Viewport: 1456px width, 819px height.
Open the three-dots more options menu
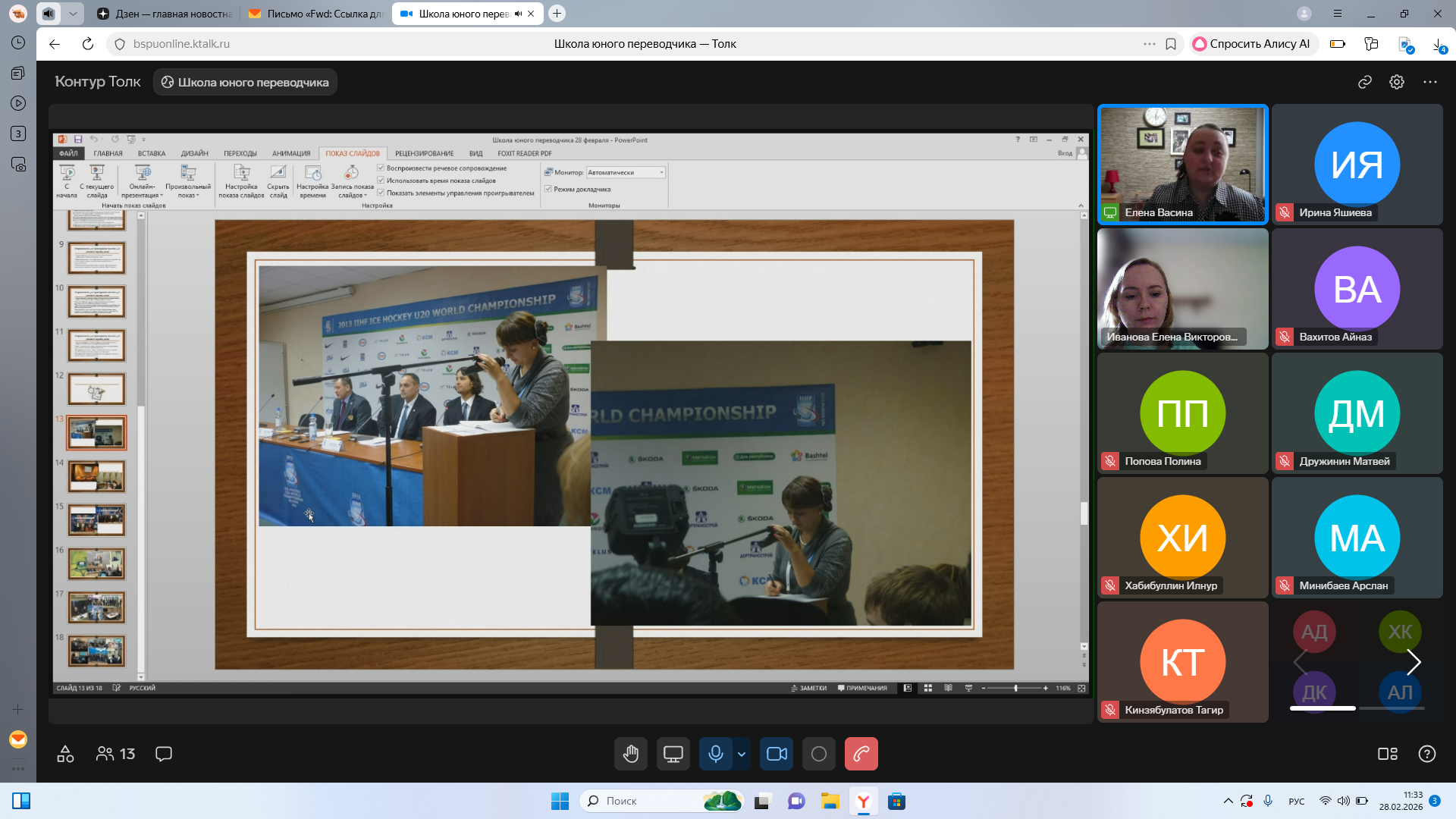pos(1430,82)
